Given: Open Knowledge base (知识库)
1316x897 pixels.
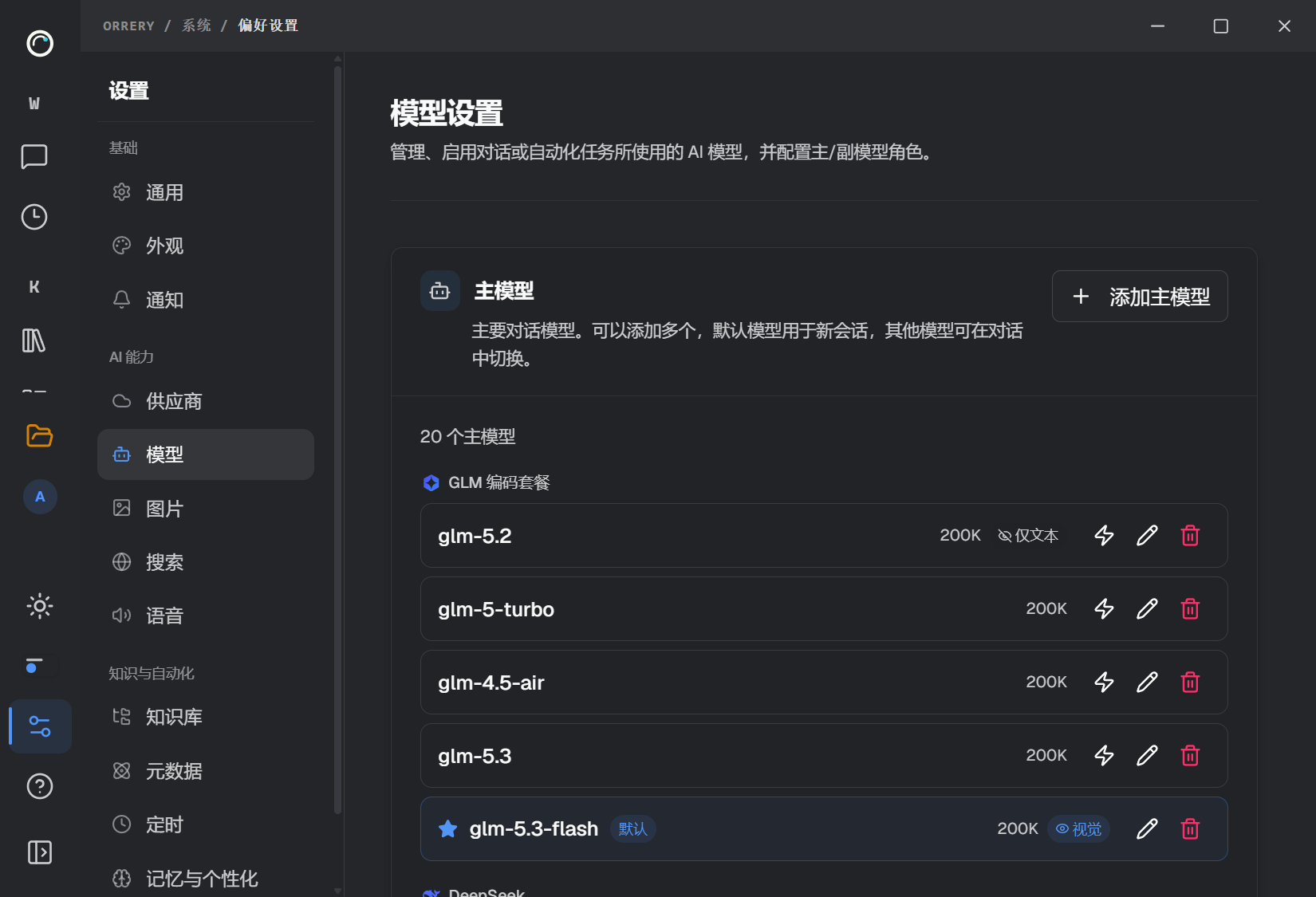Looking at the screenshot, I should [206, 717].
